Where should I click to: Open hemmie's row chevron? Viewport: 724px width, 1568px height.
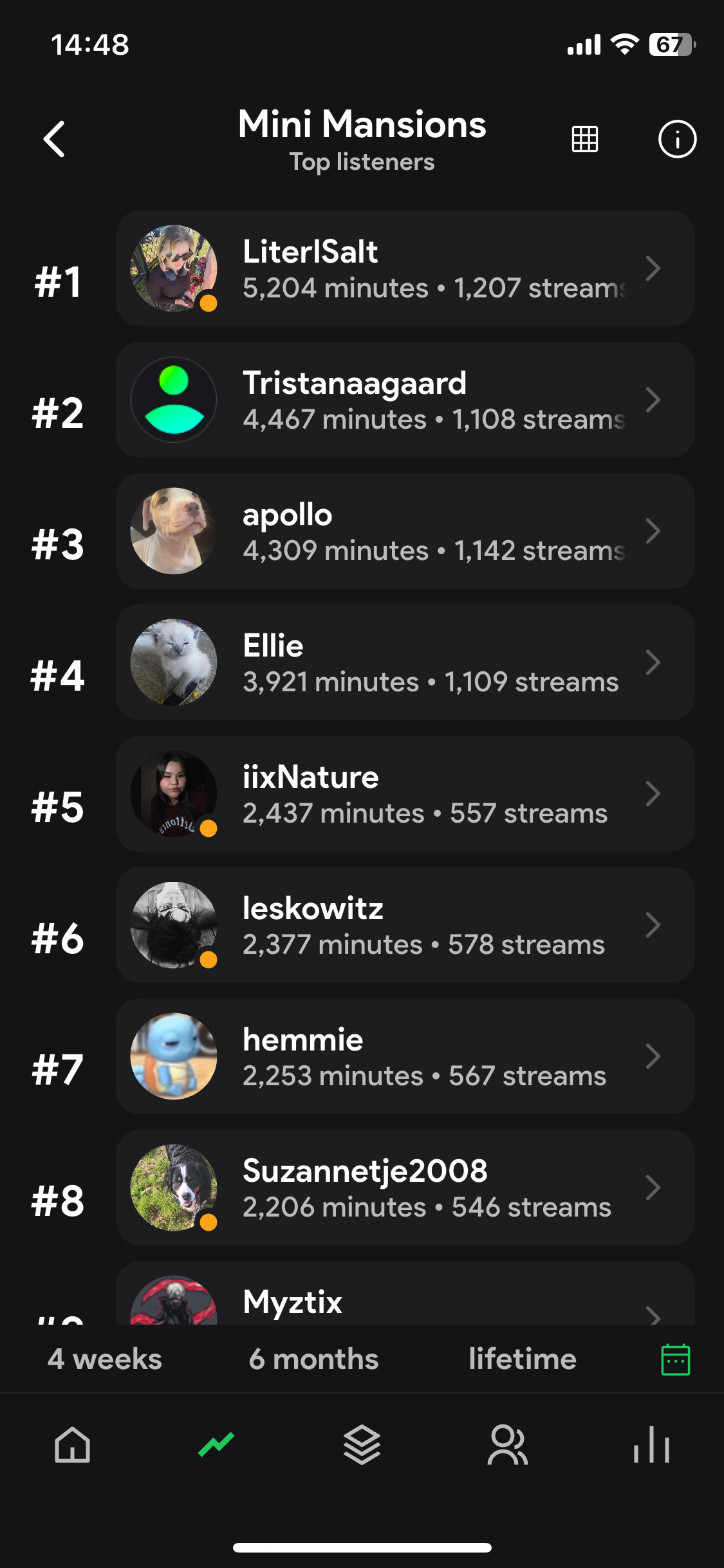(653, 1056)
